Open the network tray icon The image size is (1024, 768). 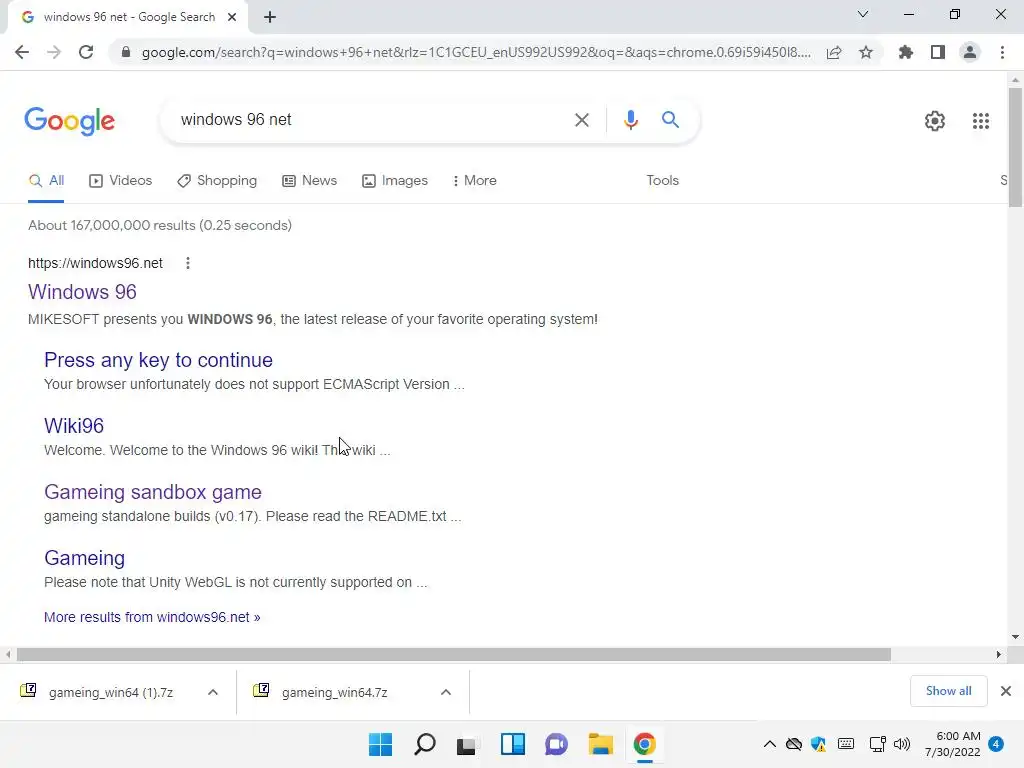877,744
